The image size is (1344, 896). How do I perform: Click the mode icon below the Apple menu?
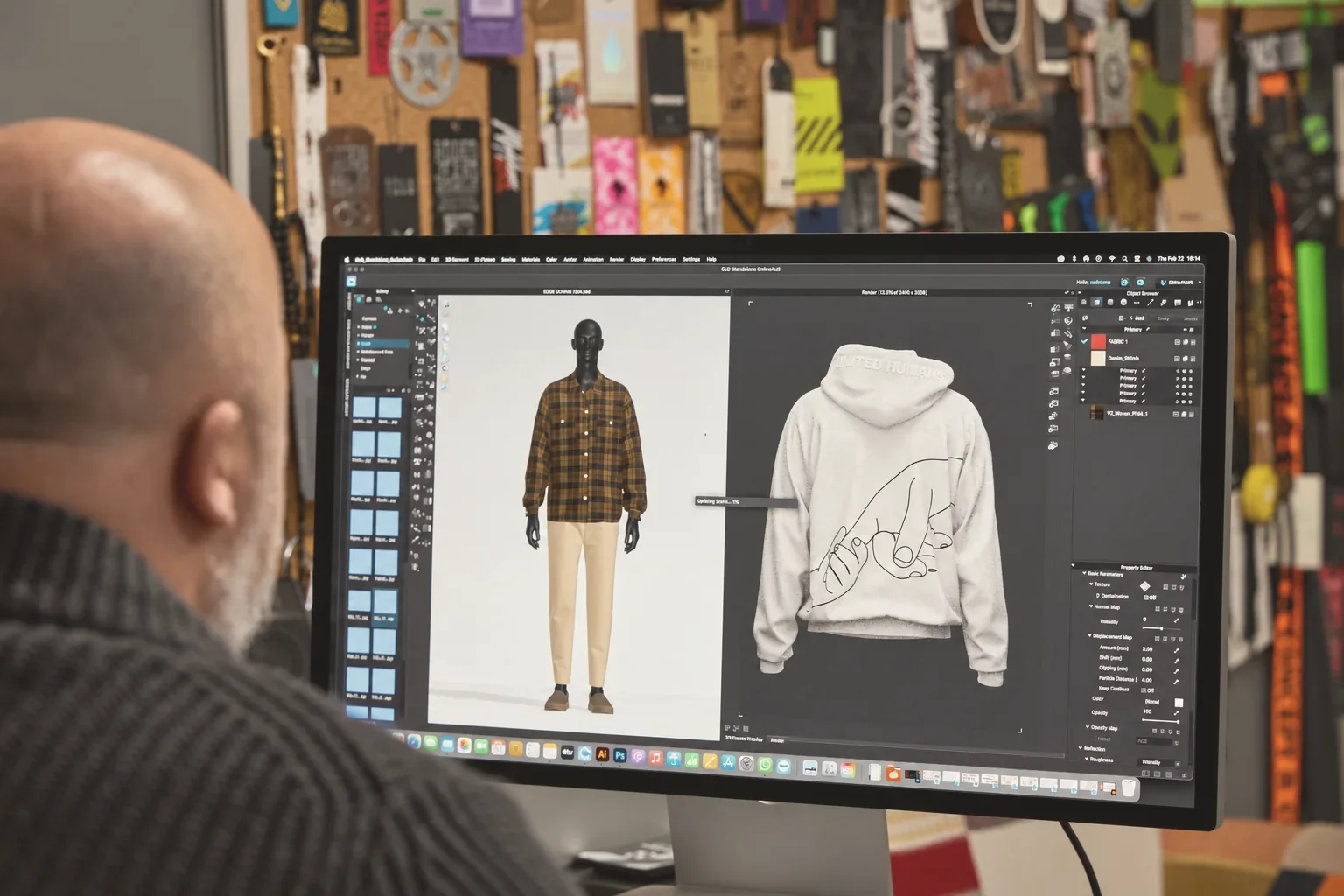tap(351, 282)
